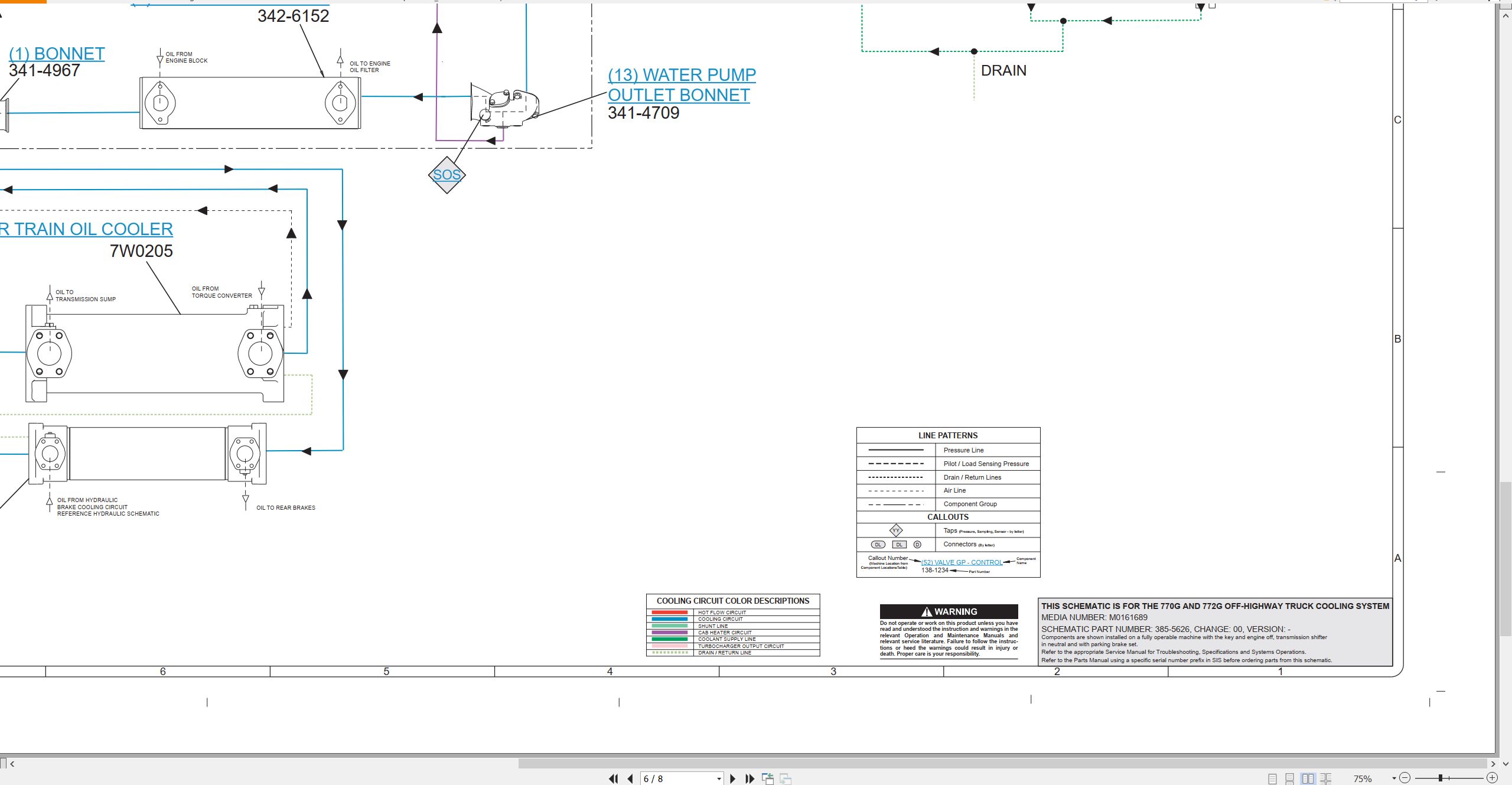
Task: Go to the previous page
Action: click(x=630, y=779)
